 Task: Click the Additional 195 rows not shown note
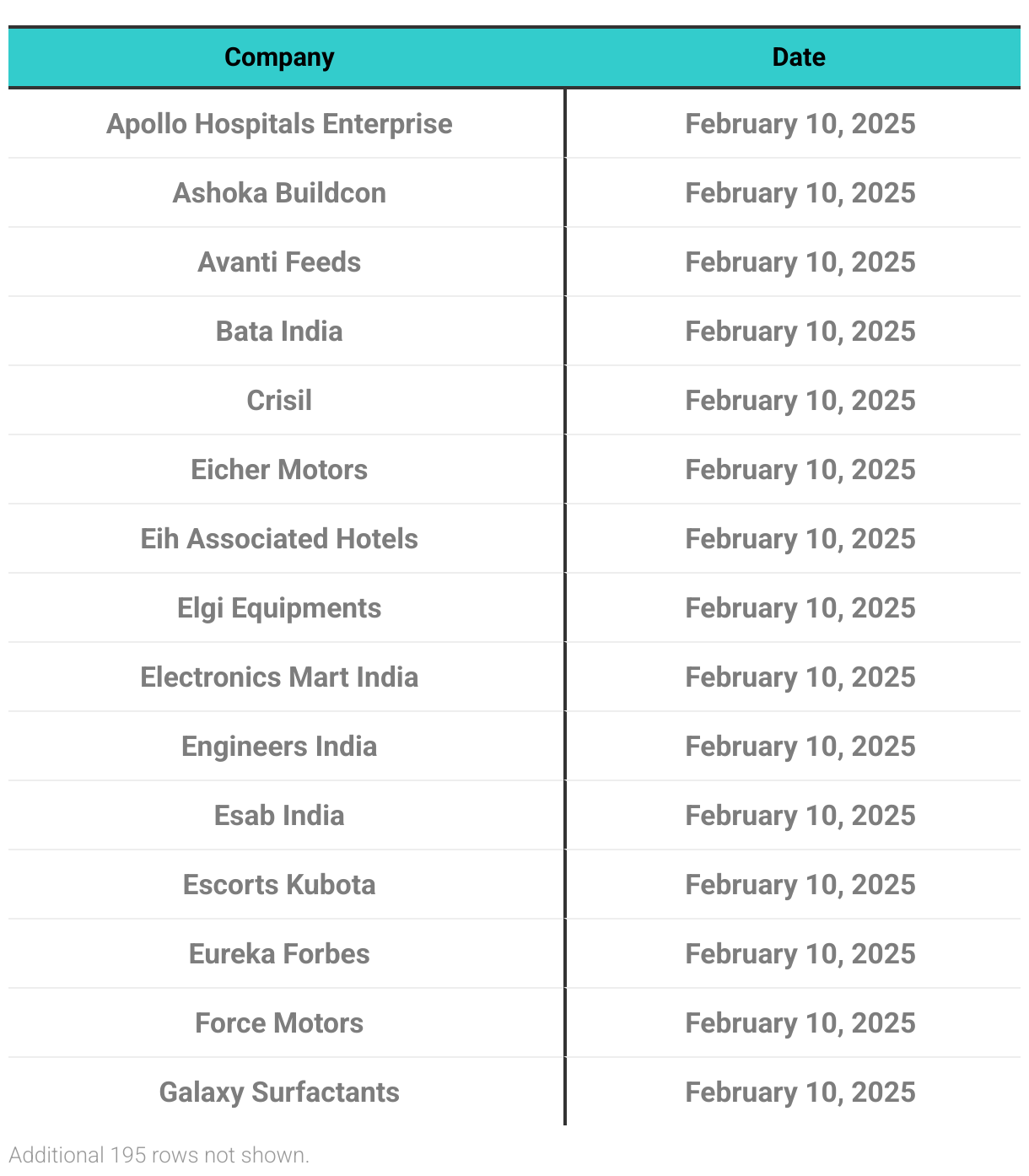[x=159, y=1155]
